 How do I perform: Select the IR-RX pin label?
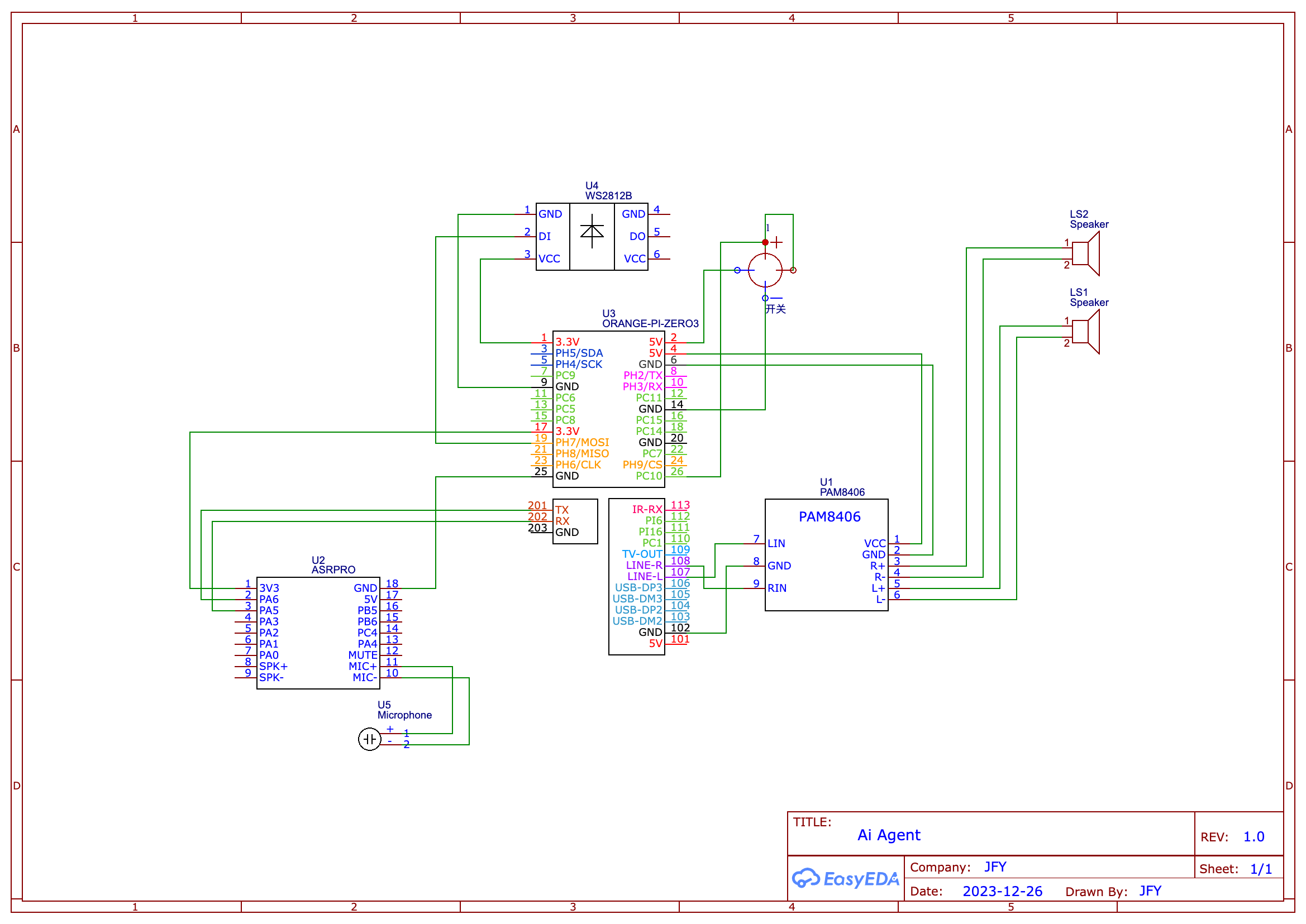click(x=647, y=510)
